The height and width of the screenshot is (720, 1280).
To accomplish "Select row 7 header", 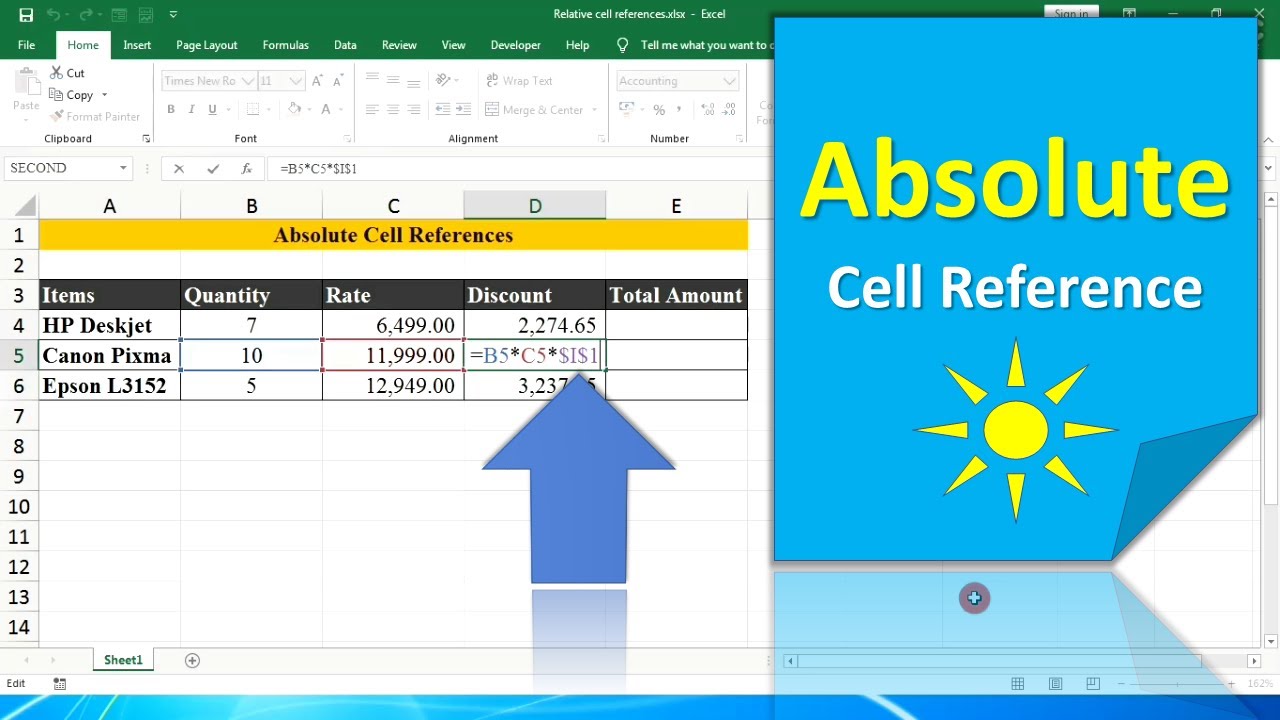I will tap(19, 416).
